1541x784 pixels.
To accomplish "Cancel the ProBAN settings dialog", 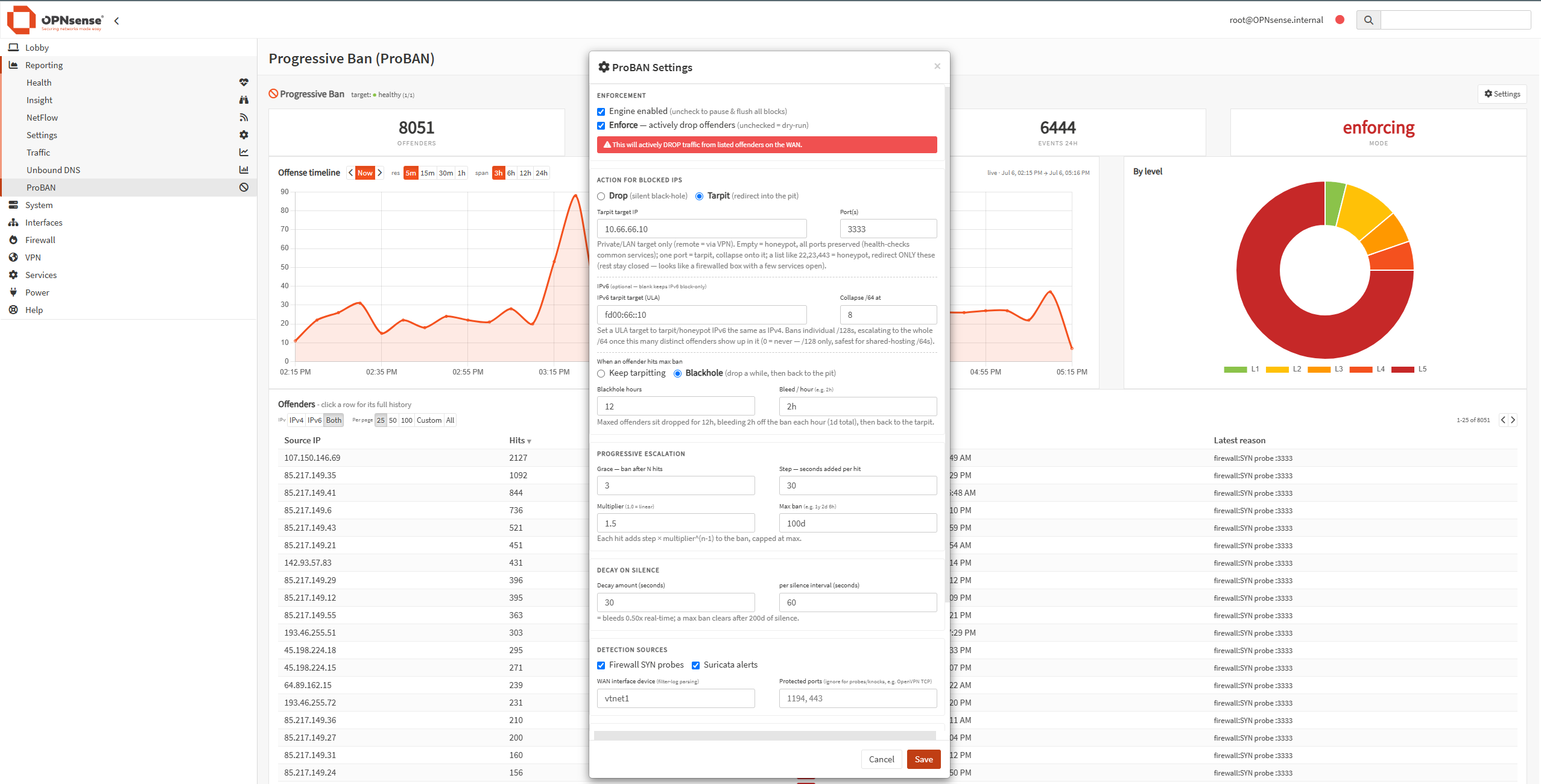I will click(881, 759).
